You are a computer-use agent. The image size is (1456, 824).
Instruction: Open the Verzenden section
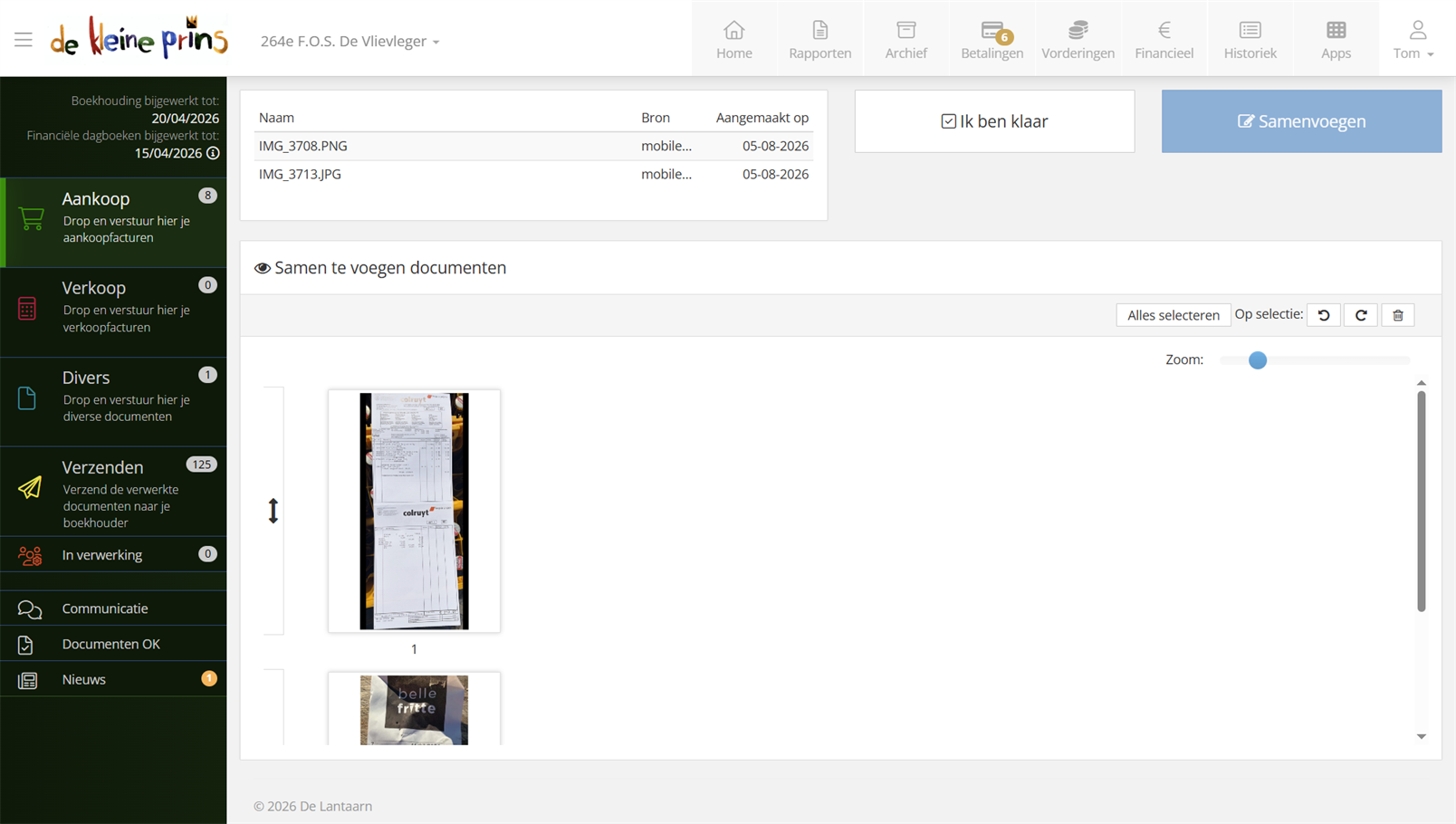point(114,493)
